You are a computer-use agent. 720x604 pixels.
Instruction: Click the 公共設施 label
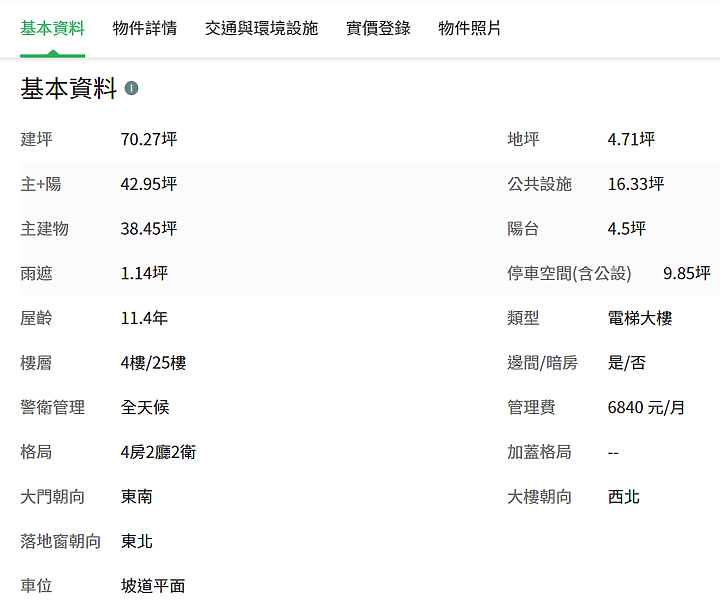pyautogui.click(x=539, y=184)
